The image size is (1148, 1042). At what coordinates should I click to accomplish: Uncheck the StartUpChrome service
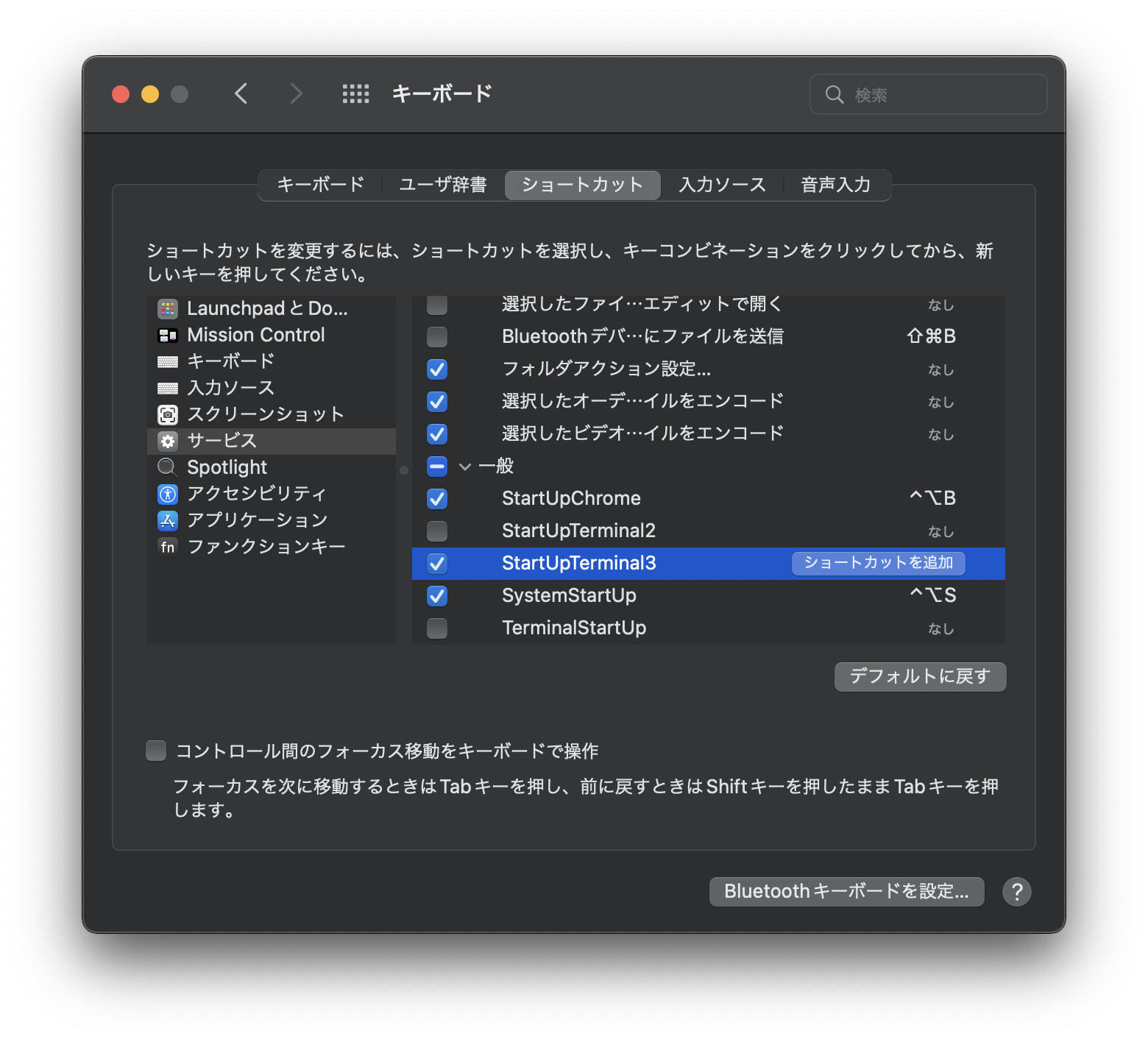coord(437,498)
